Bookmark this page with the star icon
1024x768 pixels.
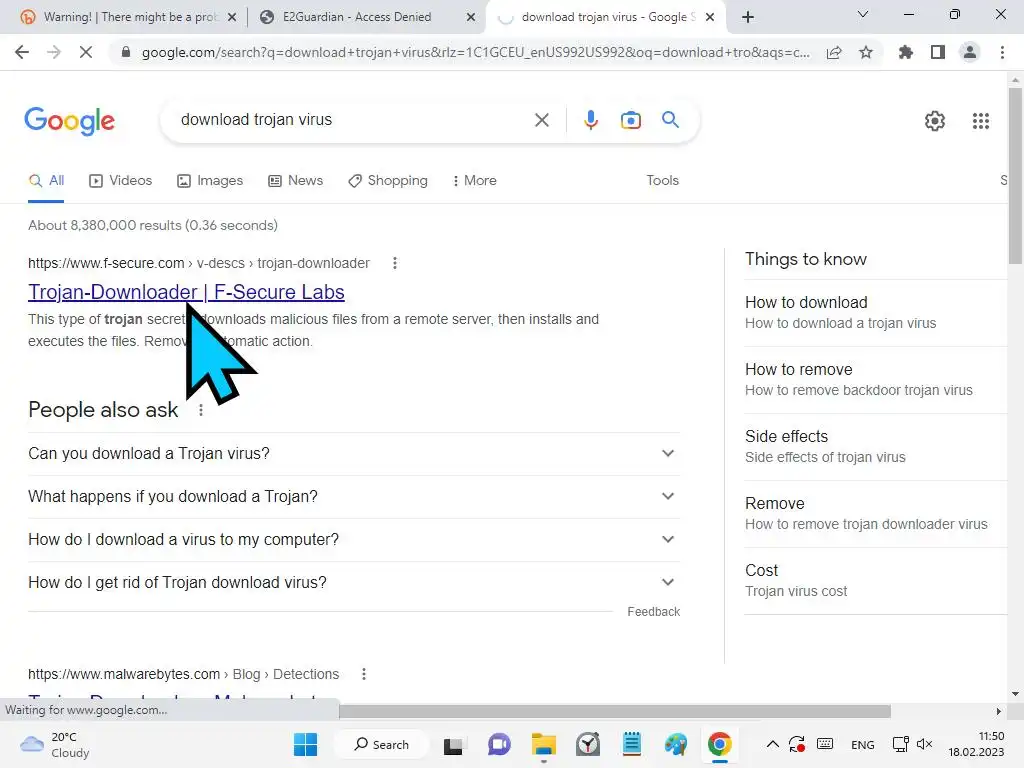(x=866, y=52)
